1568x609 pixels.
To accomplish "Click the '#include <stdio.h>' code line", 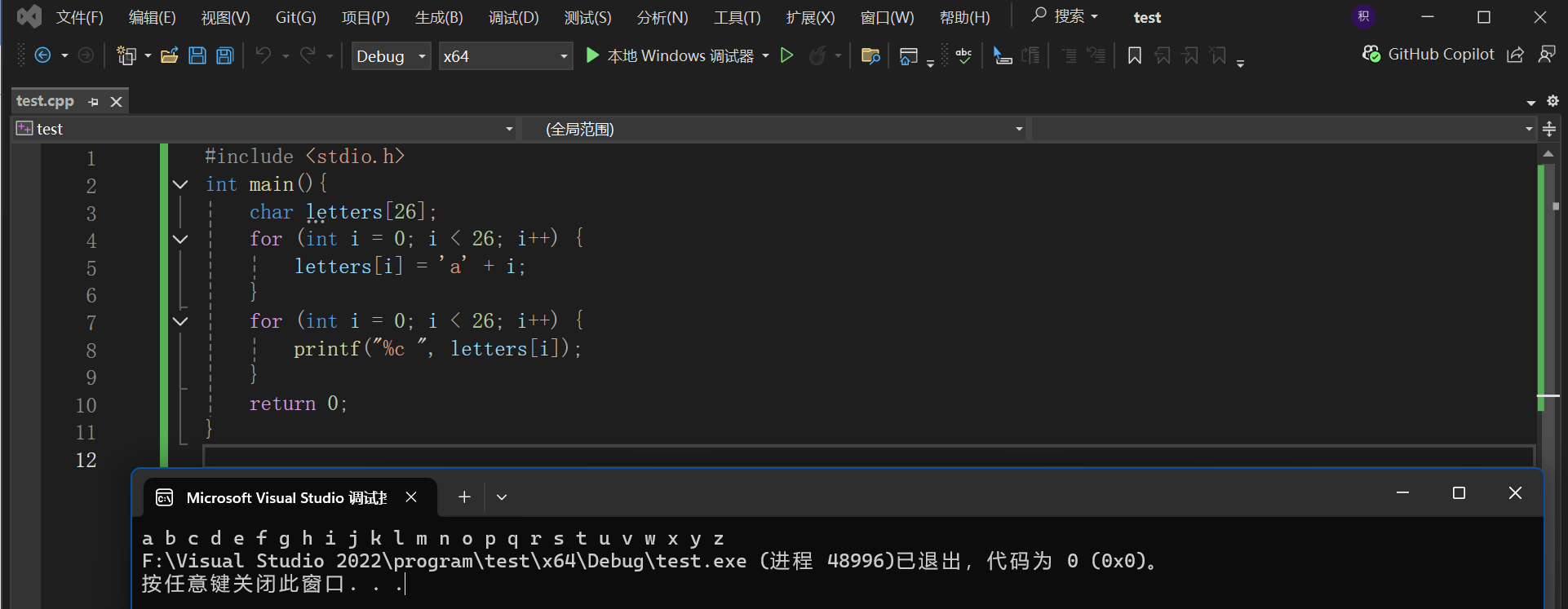I will pyautogui.click(x=304, y=157).
